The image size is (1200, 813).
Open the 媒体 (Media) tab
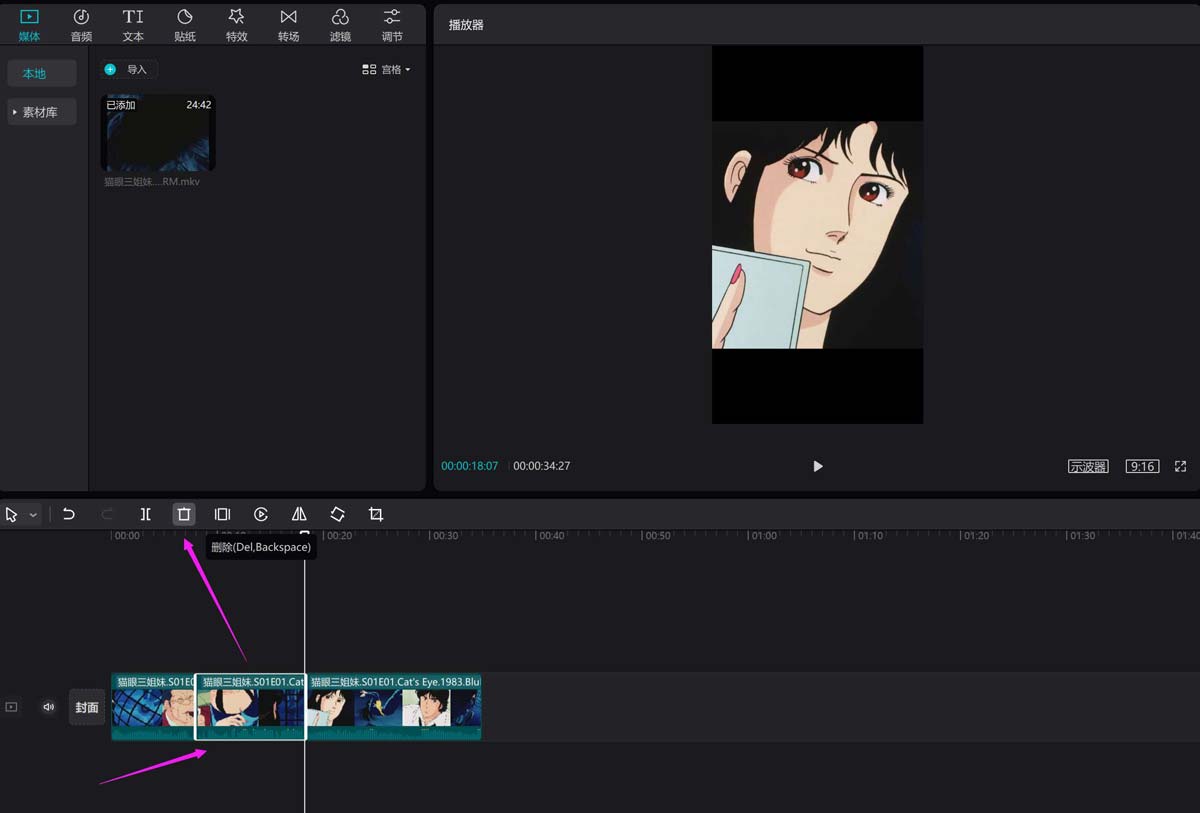[x=29, y=25]
